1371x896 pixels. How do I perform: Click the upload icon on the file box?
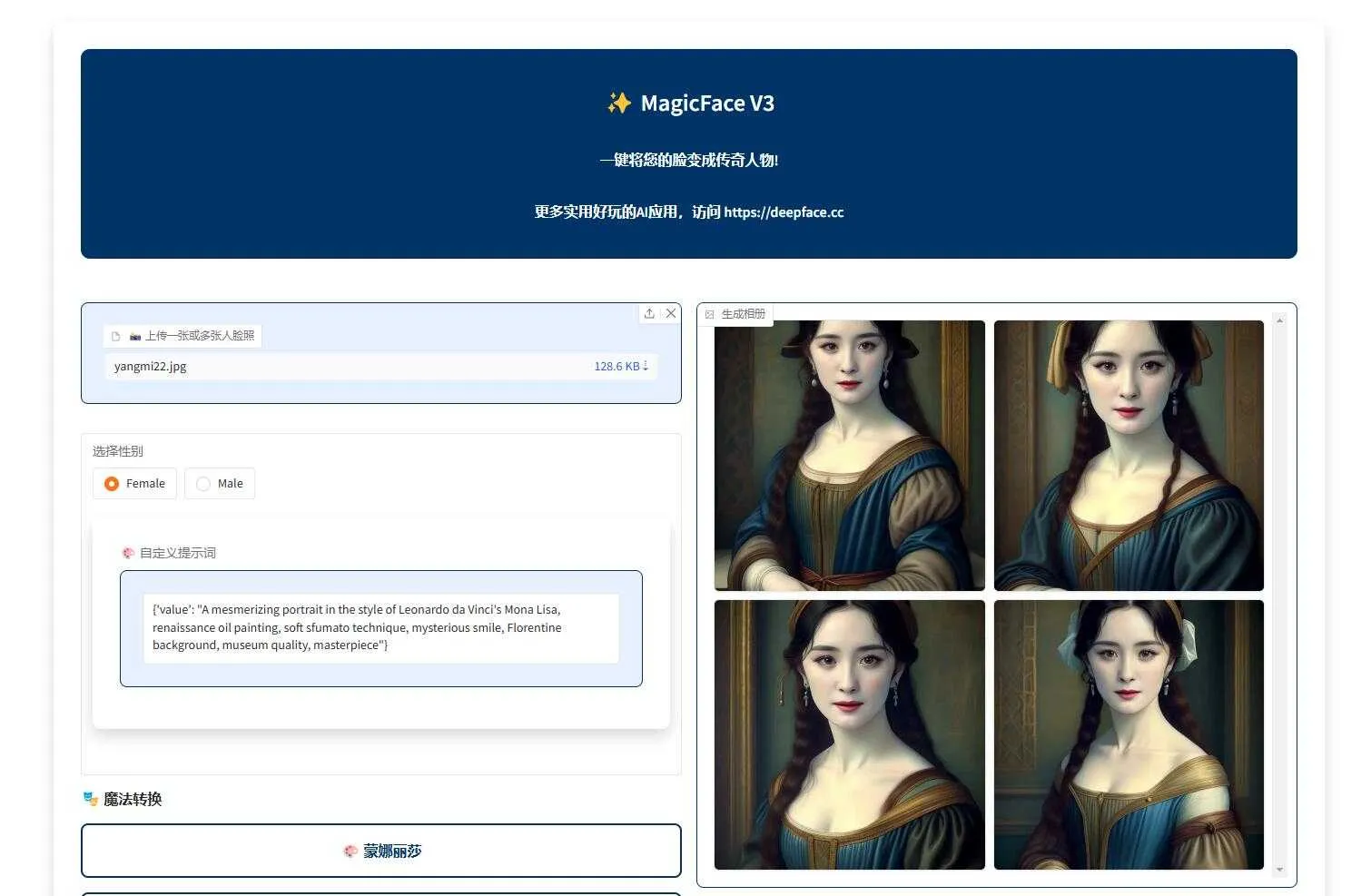tap(649, 313)
